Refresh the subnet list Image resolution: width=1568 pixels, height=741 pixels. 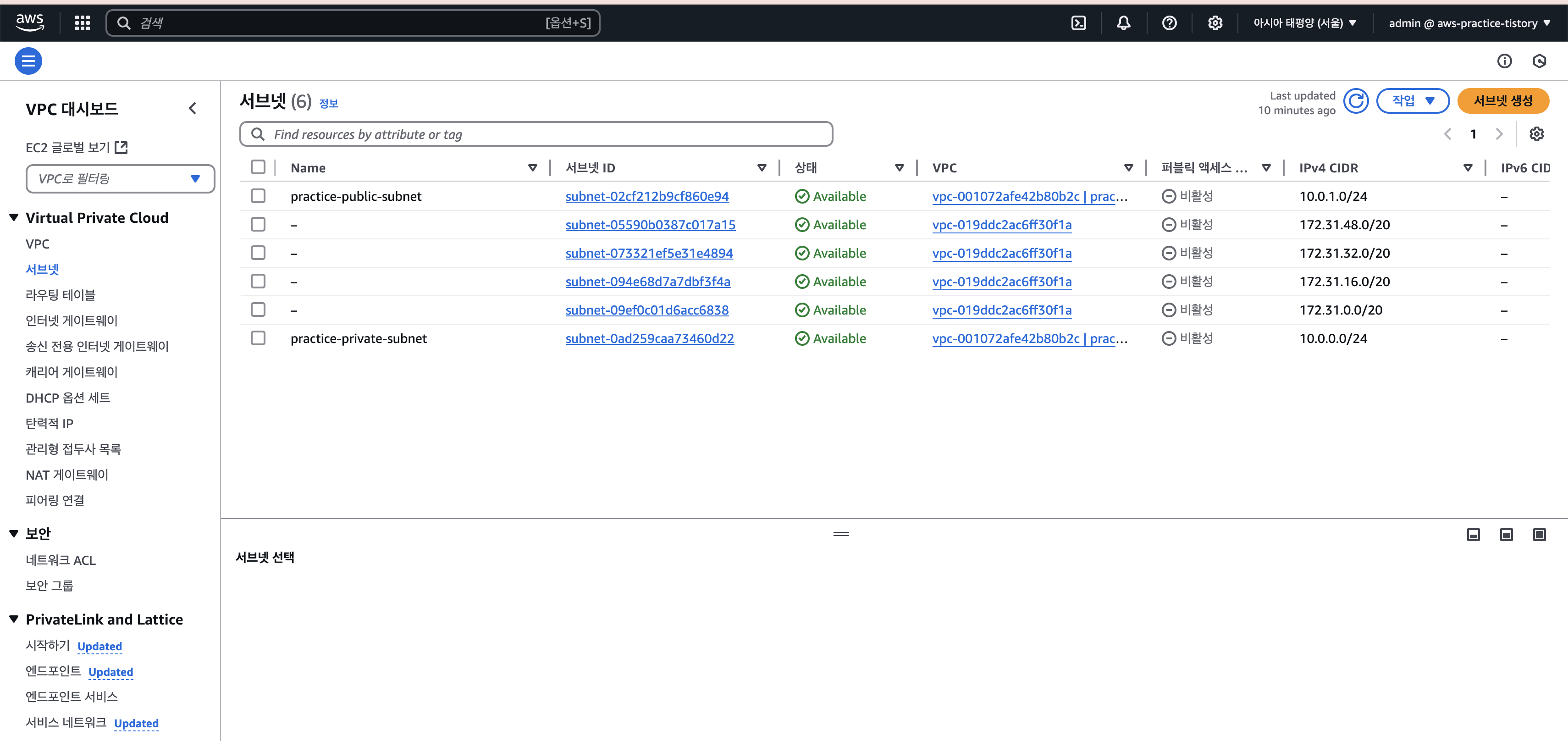(1356, 101)
